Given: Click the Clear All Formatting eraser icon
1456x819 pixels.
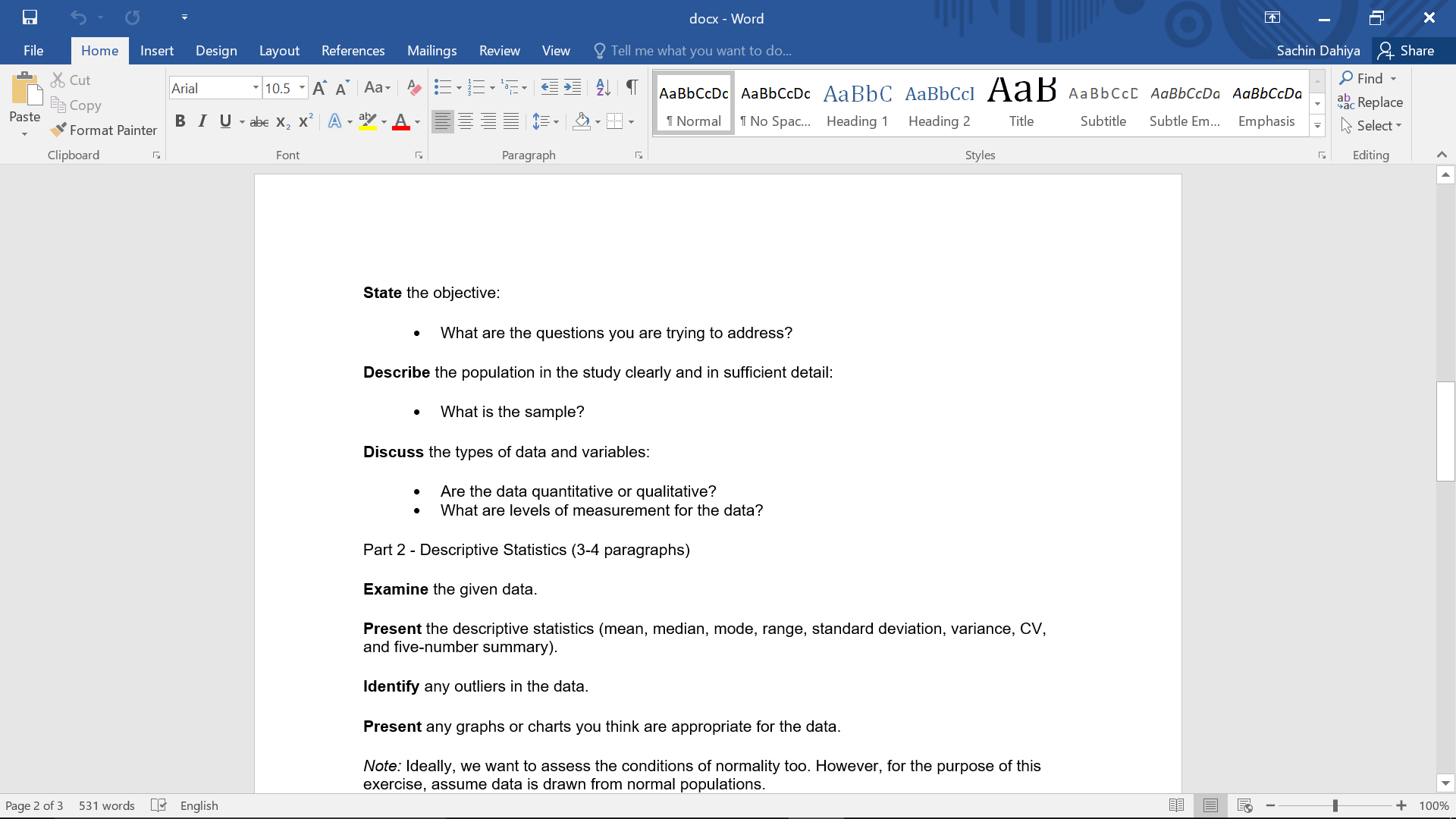Looking at the screenshot, I should [413, 88].
